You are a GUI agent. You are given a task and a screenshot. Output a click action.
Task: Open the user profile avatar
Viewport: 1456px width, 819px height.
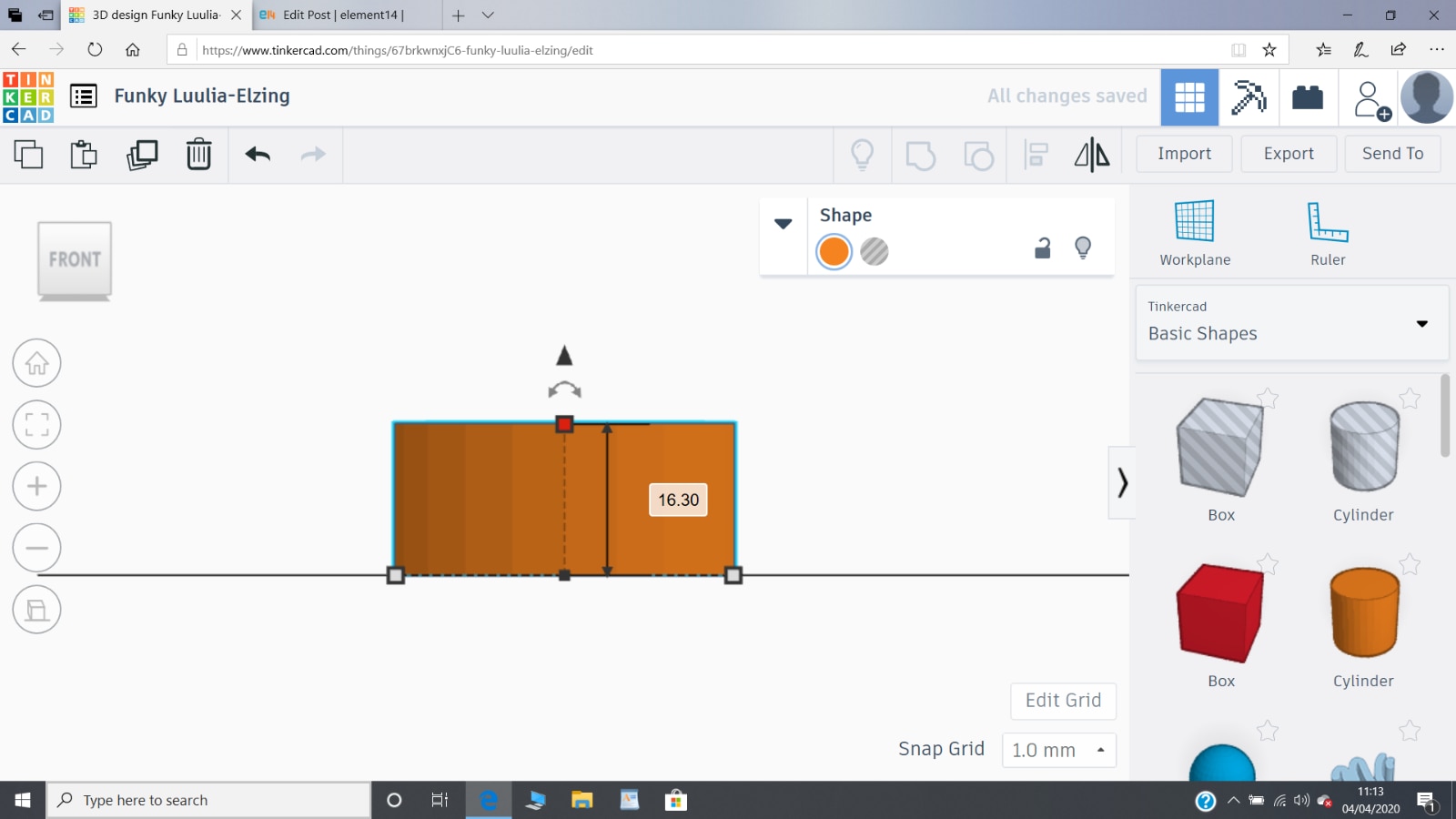pos(1426,96)
